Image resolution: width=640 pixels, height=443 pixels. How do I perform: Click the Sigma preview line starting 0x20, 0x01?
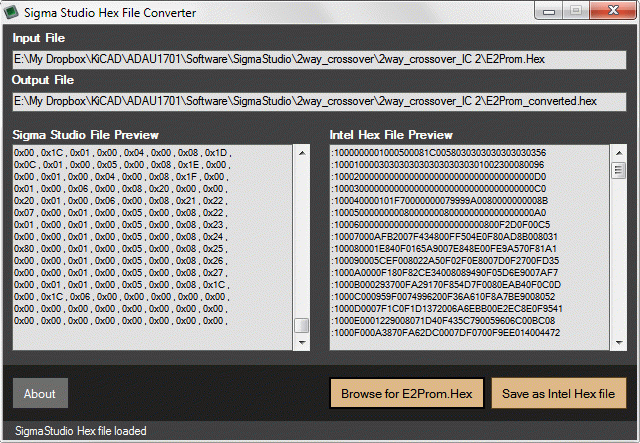pyautogui.click(x=121, y=200)
